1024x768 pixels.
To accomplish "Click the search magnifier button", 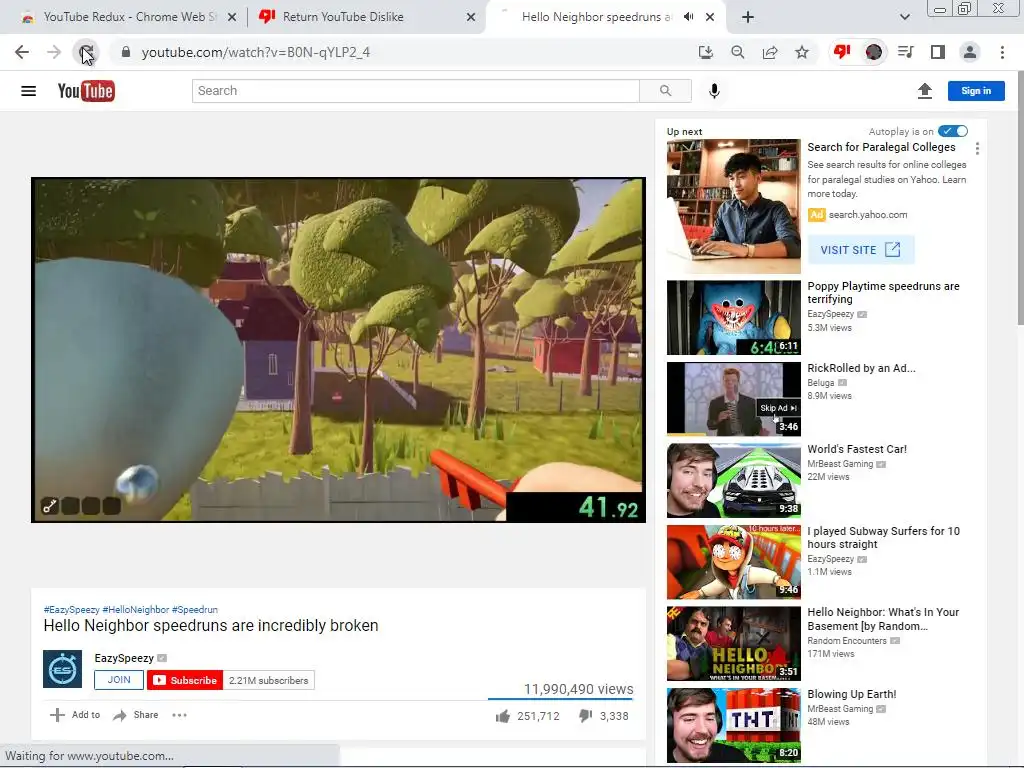I will pyautogui.click(x=665, y=91).
